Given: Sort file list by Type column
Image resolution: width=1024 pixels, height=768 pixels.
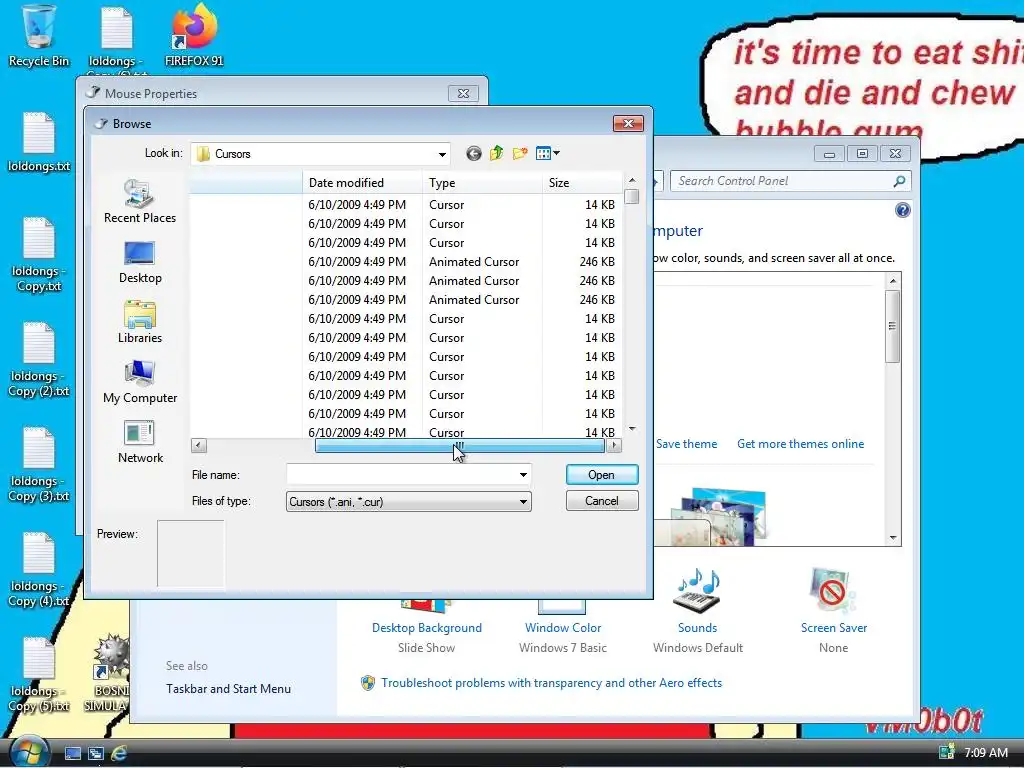Looking at the screenshot, I should (x=483, y=183).
